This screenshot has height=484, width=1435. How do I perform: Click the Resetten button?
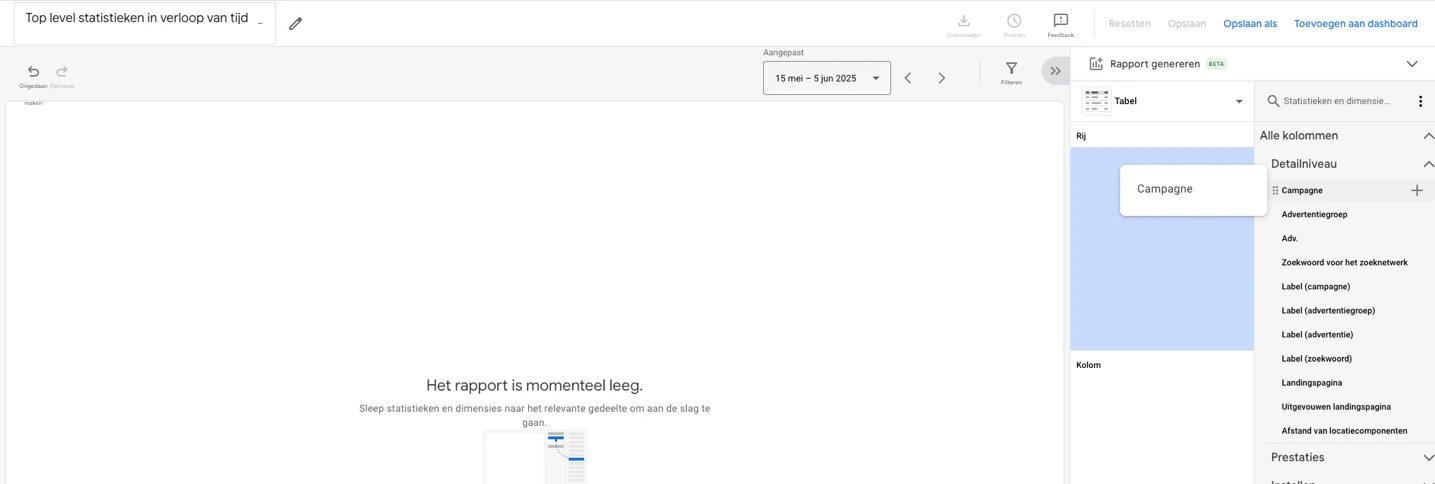coord(1129,23)
